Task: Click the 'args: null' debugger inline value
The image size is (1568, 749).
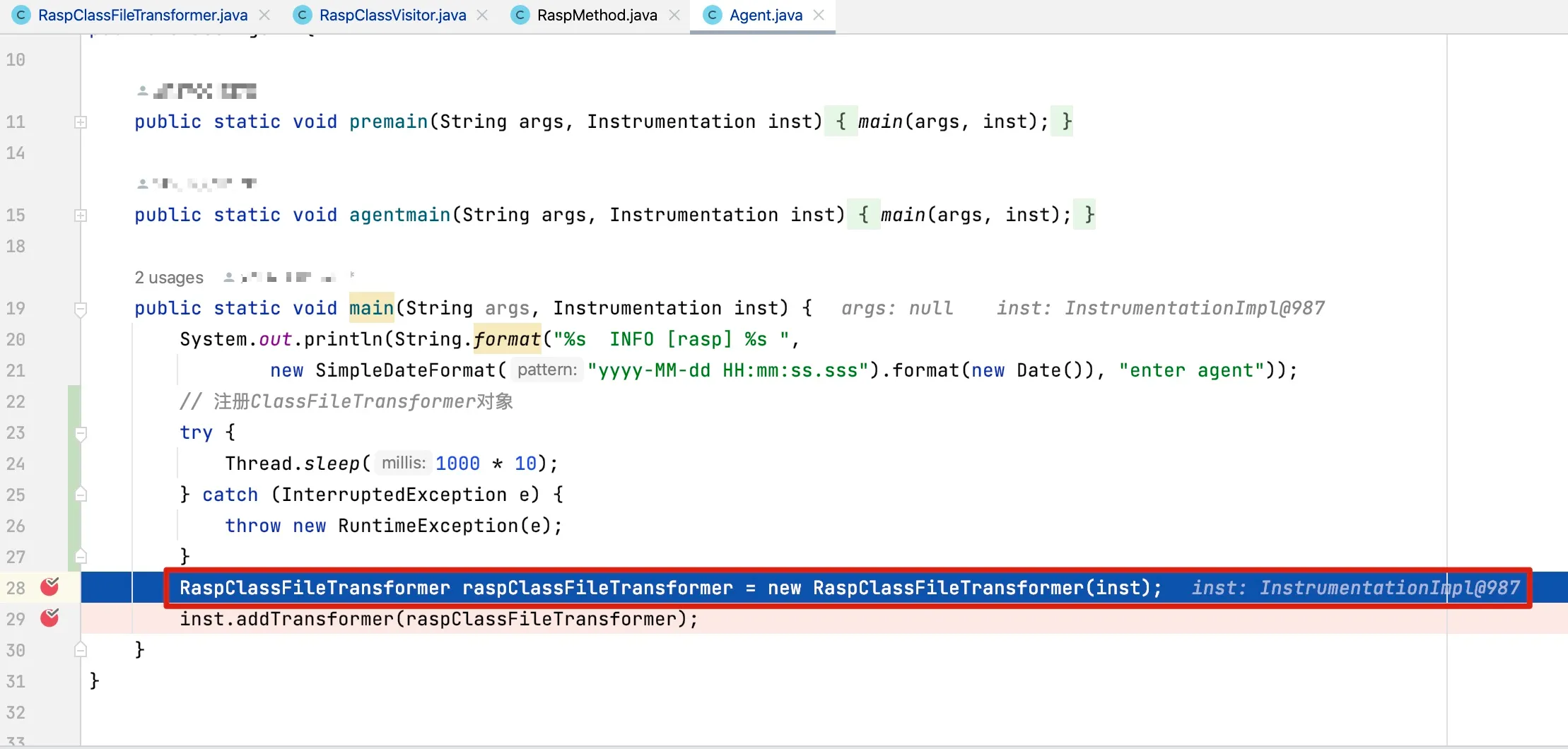Action: point(897,308)
